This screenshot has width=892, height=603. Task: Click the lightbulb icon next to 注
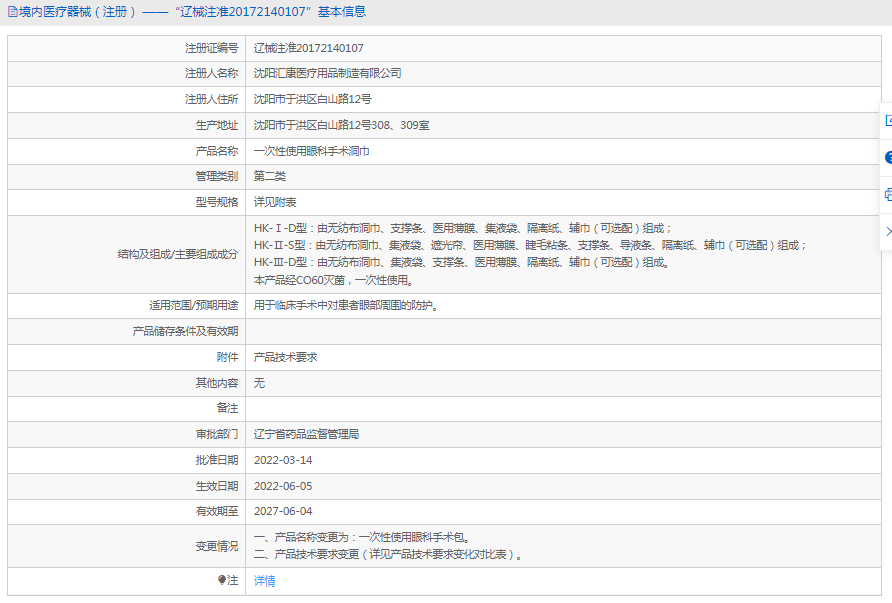pyautogui.click(x=223, y=580)
